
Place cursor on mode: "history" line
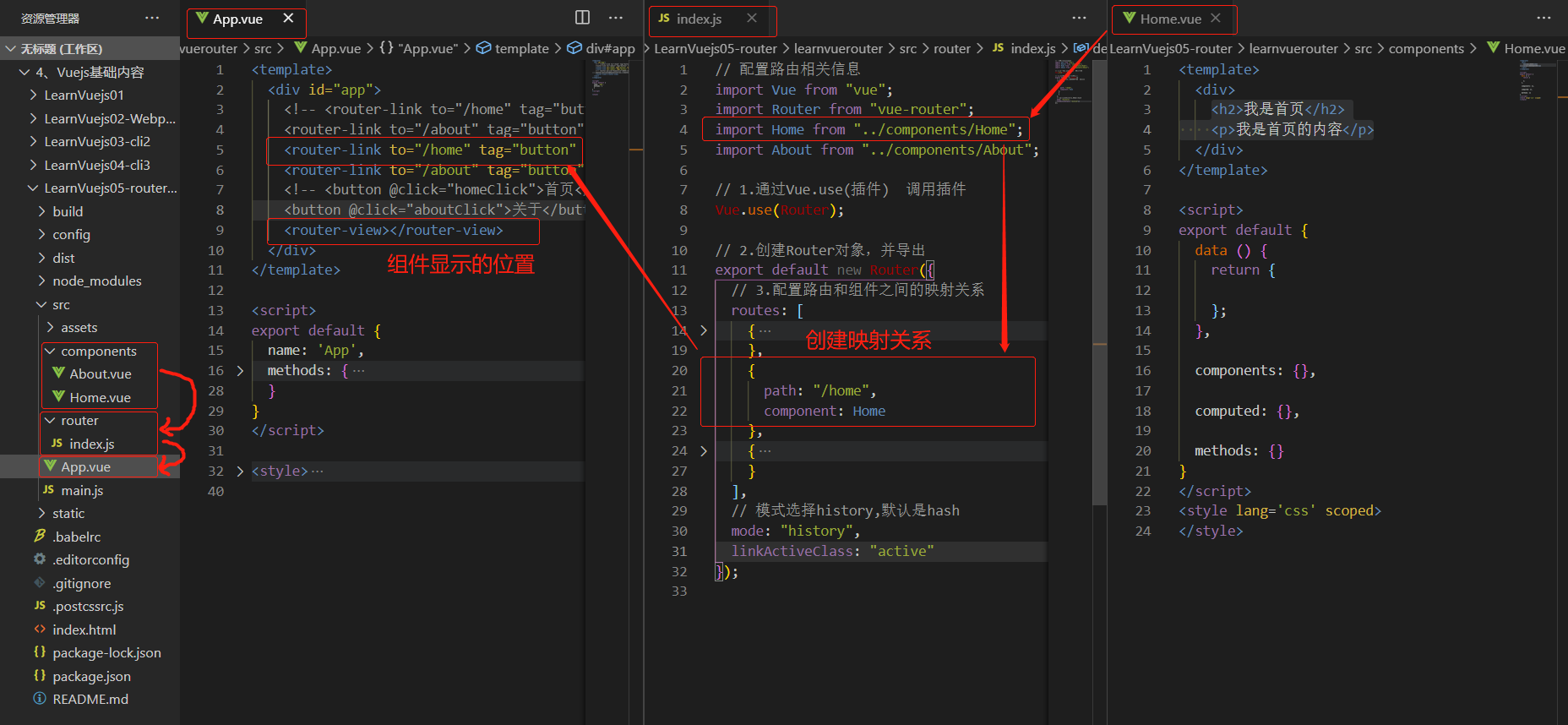(795, 531)
